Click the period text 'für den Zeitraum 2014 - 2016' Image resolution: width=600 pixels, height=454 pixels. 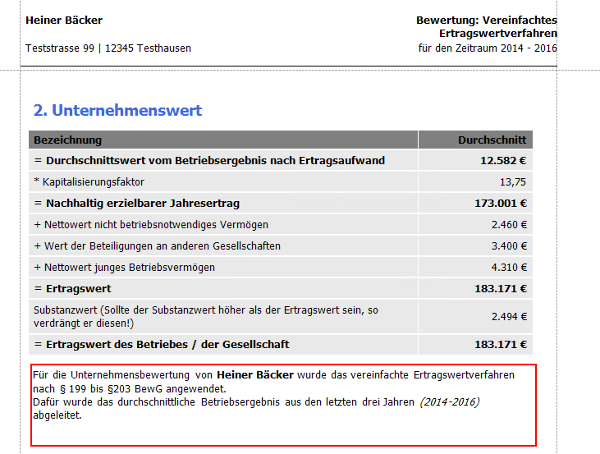tap(488, 48)
